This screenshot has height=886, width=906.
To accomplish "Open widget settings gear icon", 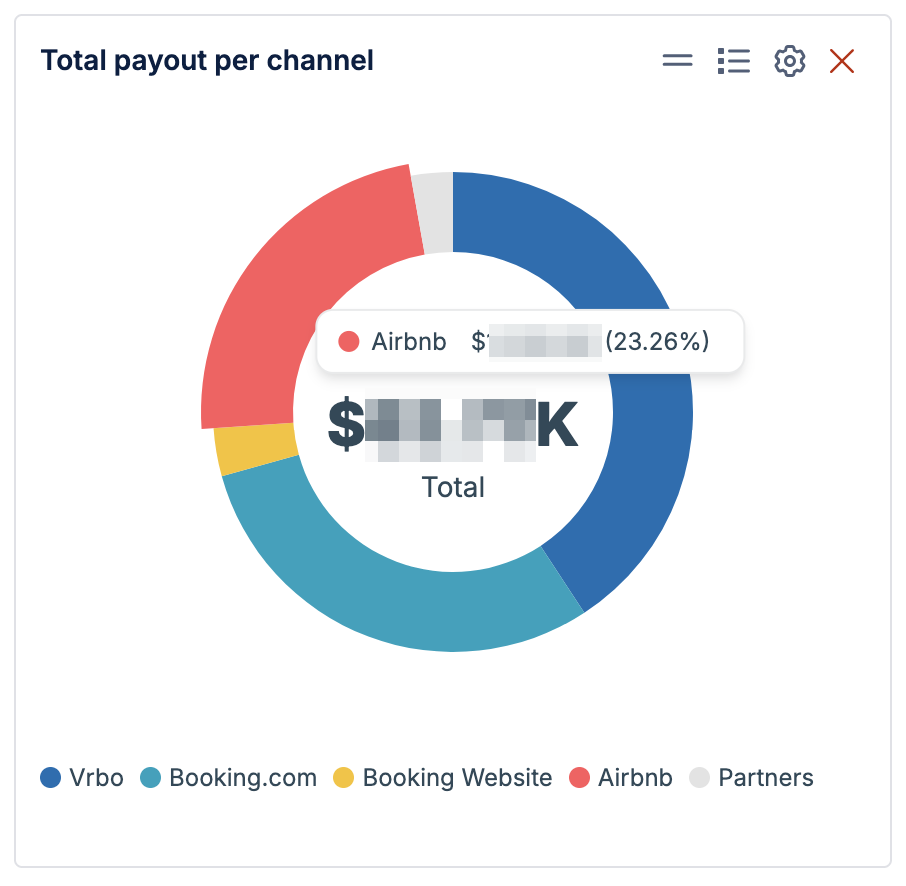I will click(x=790, y=61).
